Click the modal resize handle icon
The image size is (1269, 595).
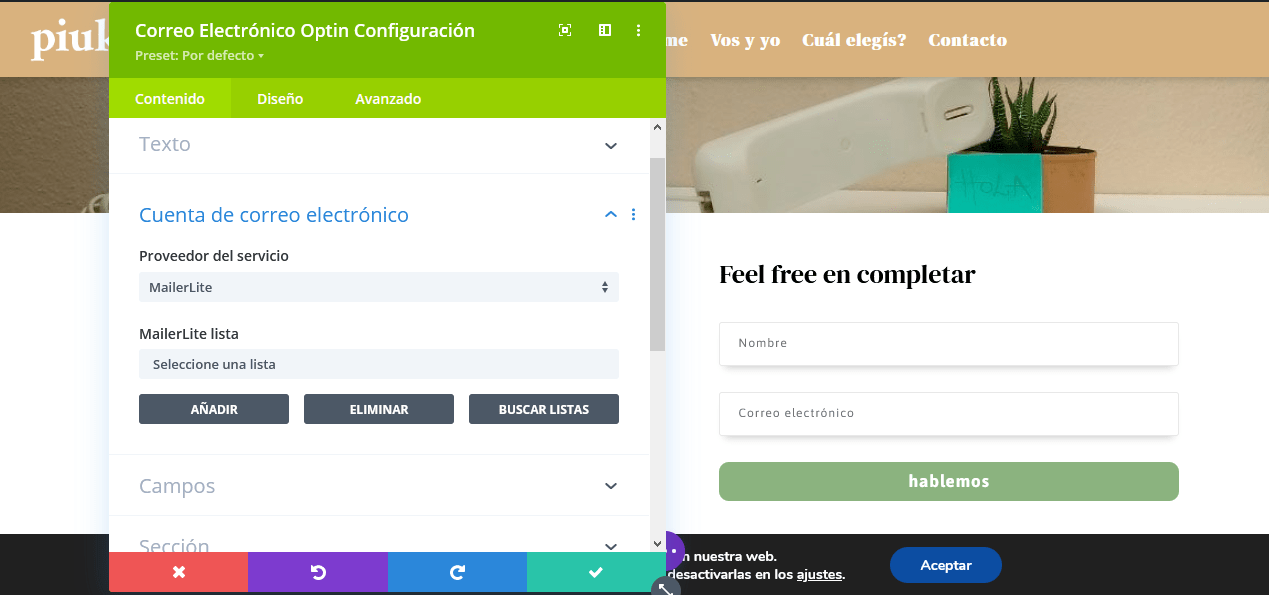(x=666, y=588)
